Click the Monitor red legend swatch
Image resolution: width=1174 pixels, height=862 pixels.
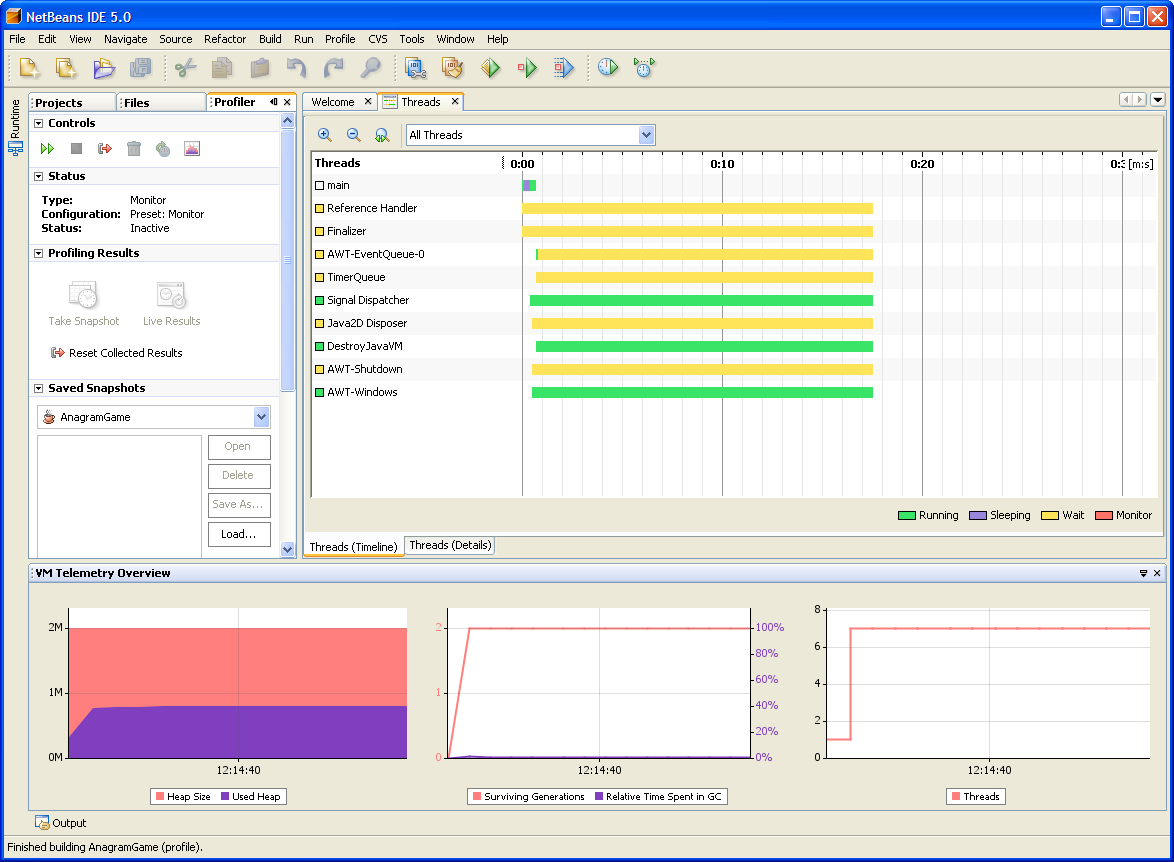pyautogui.click(x=1104, y=515)
